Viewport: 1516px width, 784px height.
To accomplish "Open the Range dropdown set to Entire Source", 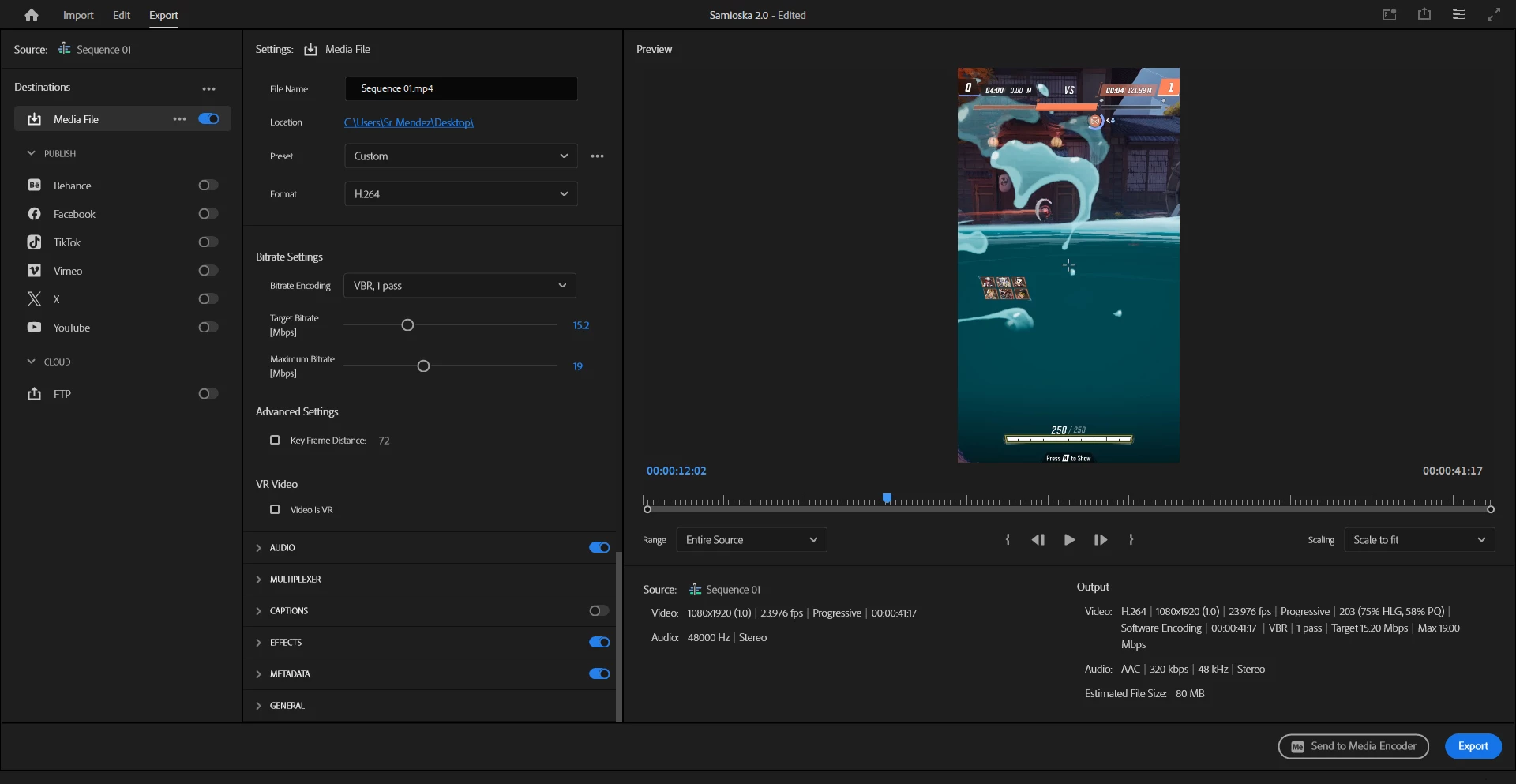I will coord(752,540).
